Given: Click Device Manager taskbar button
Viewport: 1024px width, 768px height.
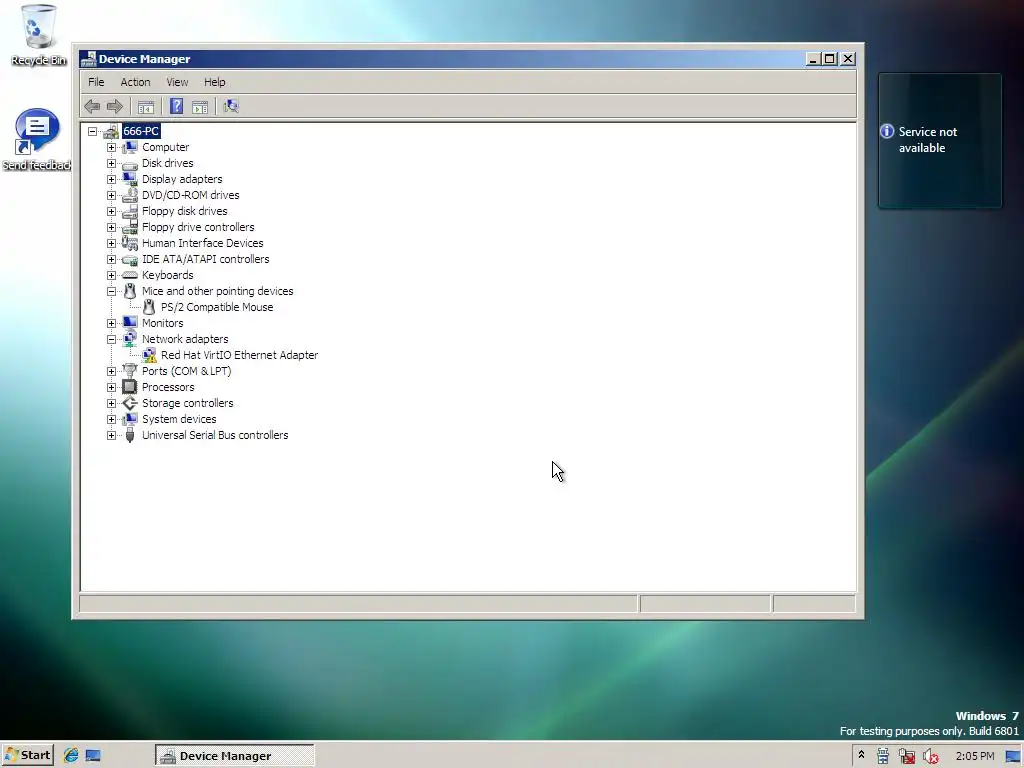Looking at the screenshot, I should pos(234,756).
